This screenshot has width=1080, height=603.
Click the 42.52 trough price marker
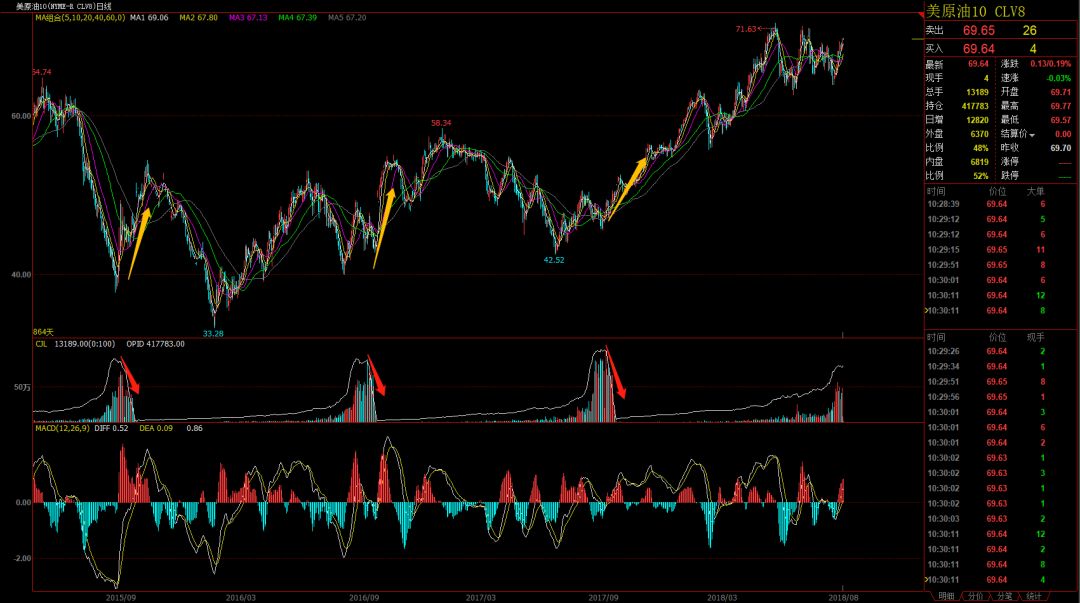click(x=554, y=260)
